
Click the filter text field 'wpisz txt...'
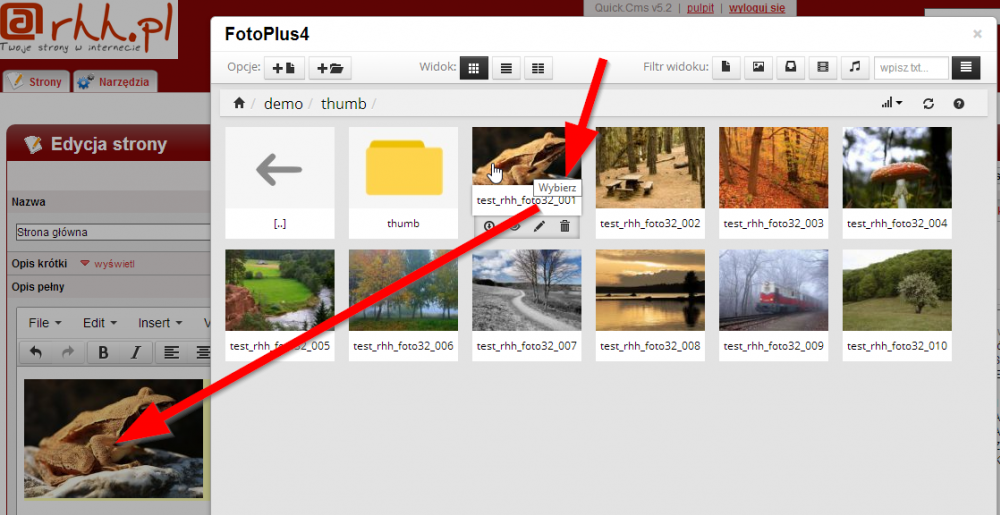pos(911,68)
